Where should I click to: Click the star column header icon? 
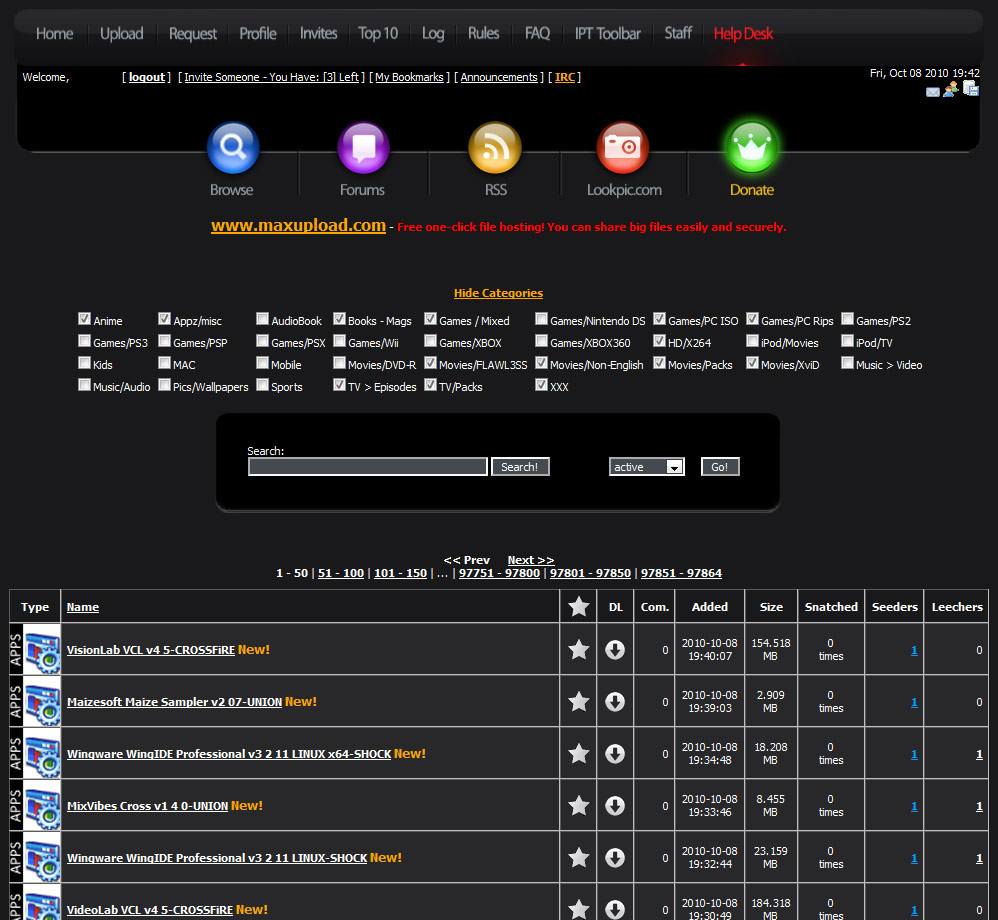pyautogui.click(x=579, y=607)
